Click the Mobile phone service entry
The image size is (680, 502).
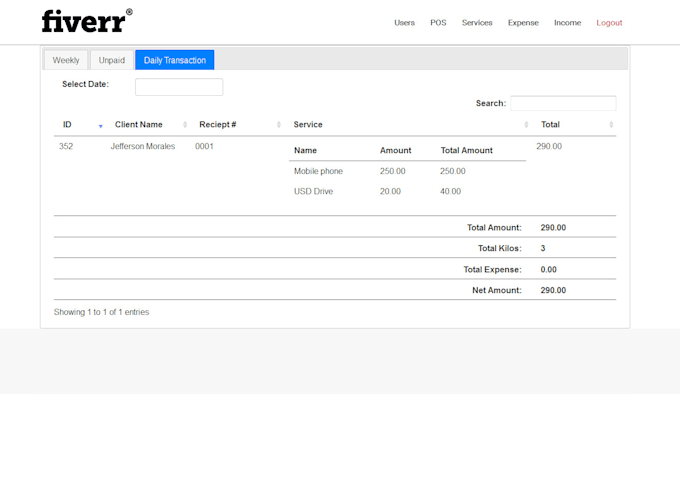(318, 171)
